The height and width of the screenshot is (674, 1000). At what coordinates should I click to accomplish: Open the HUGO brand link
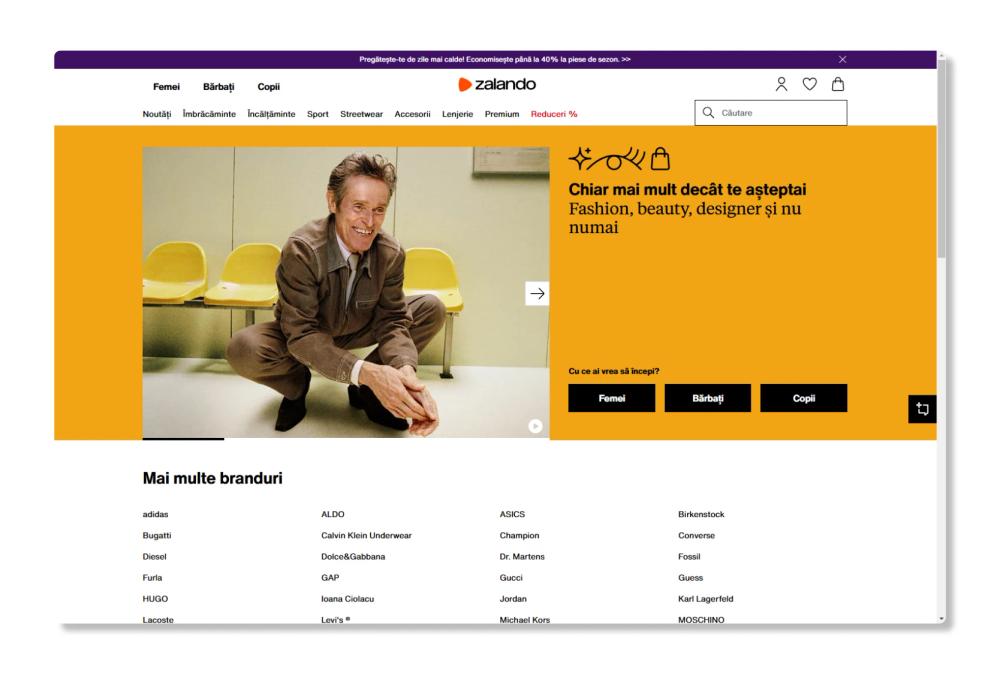(156, 599)
